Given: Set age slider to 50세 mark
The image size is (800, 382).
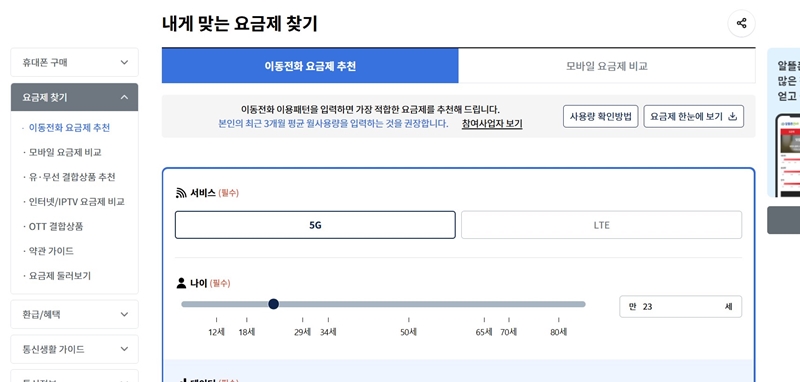Looking at the screenshot, I should (x=408, y=304).
